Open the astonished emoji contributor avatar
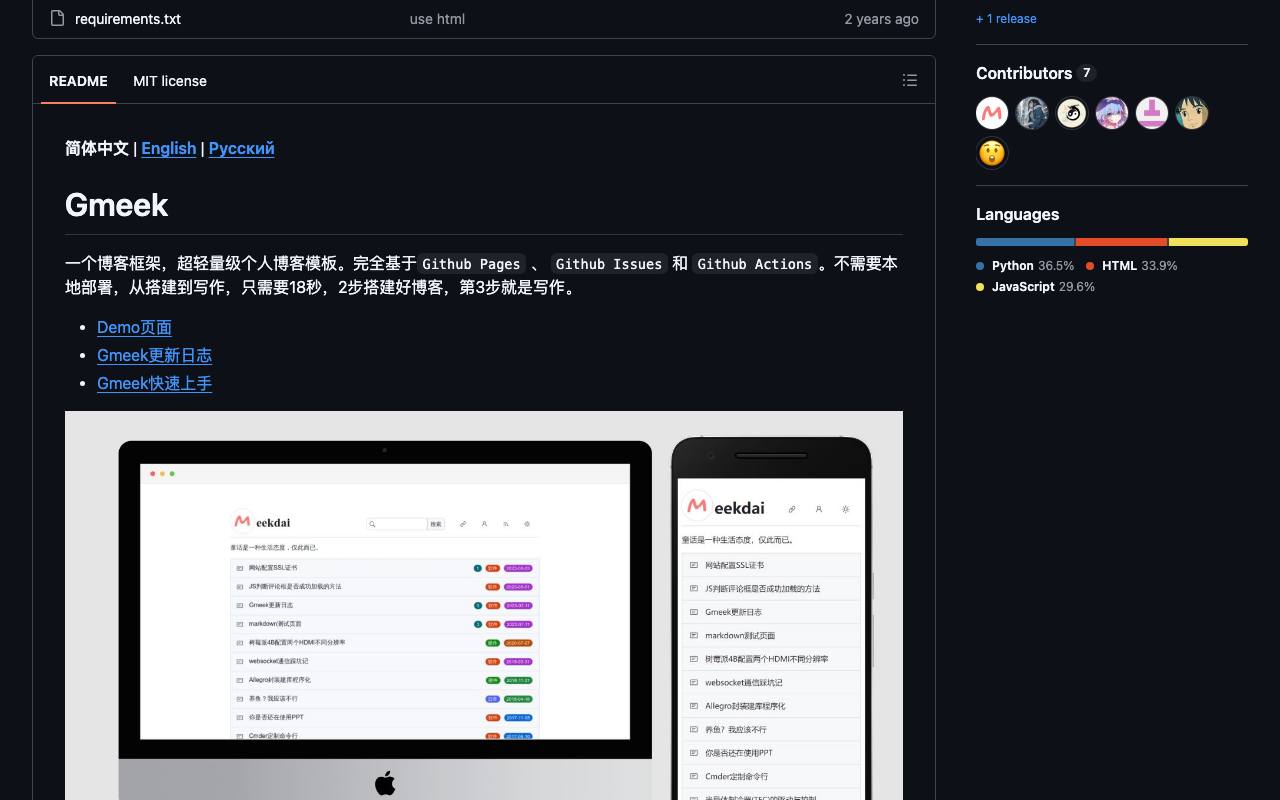The width and height of the screenshot is (1280, 800). [992, 153]
